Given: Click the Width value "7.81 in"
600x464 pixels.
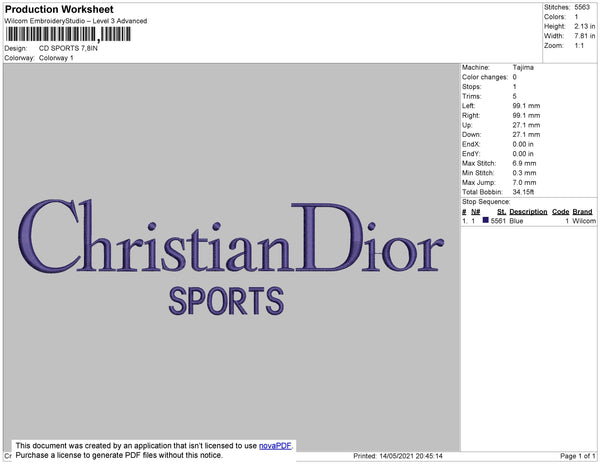Looking at the screenshot, I should [584, 36].
